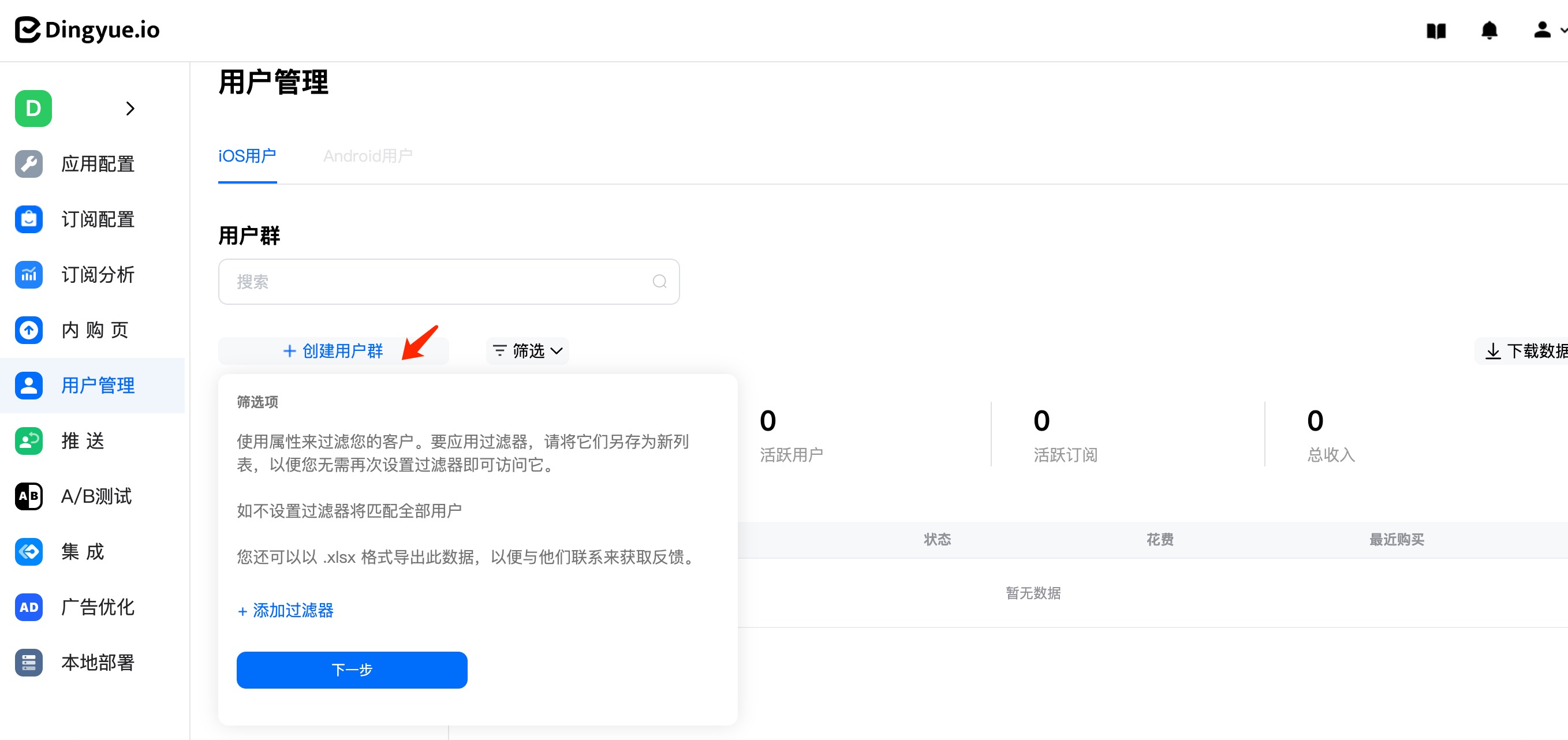Expand the sidebar with the arrow
This screenshot has height=740, width=1568.
point(130,109)
